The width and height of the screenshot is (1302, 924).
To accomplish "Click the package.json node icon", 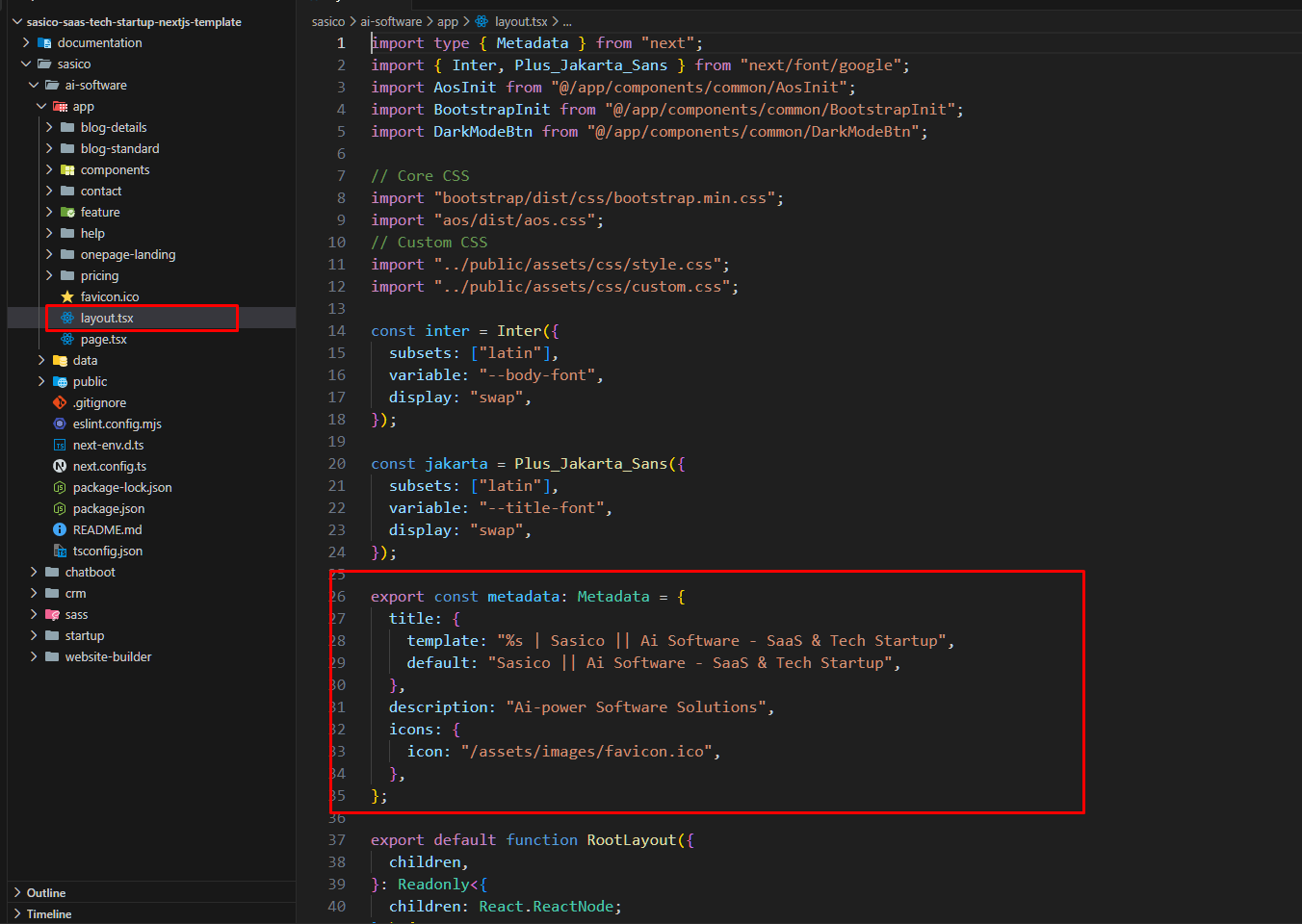I will pyautogui.click(x=60, y=508).
